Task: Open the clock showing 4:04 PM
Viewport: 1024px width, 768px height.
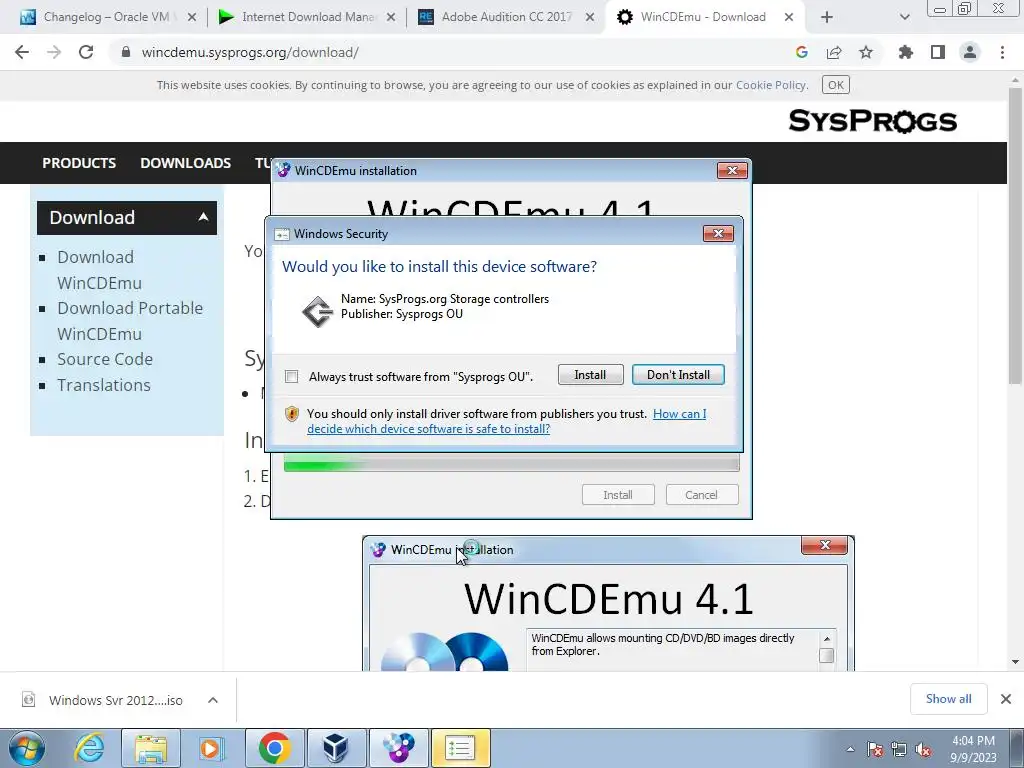Action: 973,748
